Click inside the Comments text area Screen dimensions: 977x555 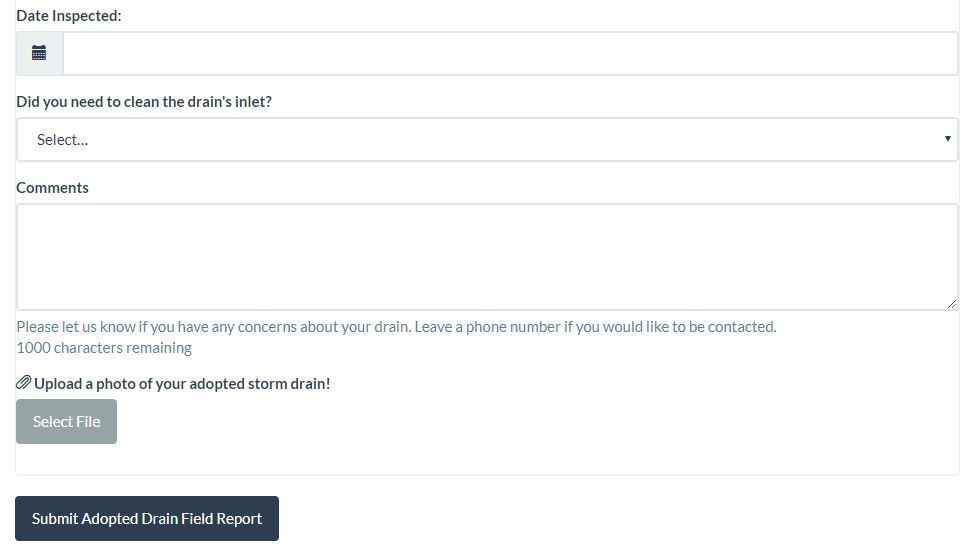[x=487, y=257]
